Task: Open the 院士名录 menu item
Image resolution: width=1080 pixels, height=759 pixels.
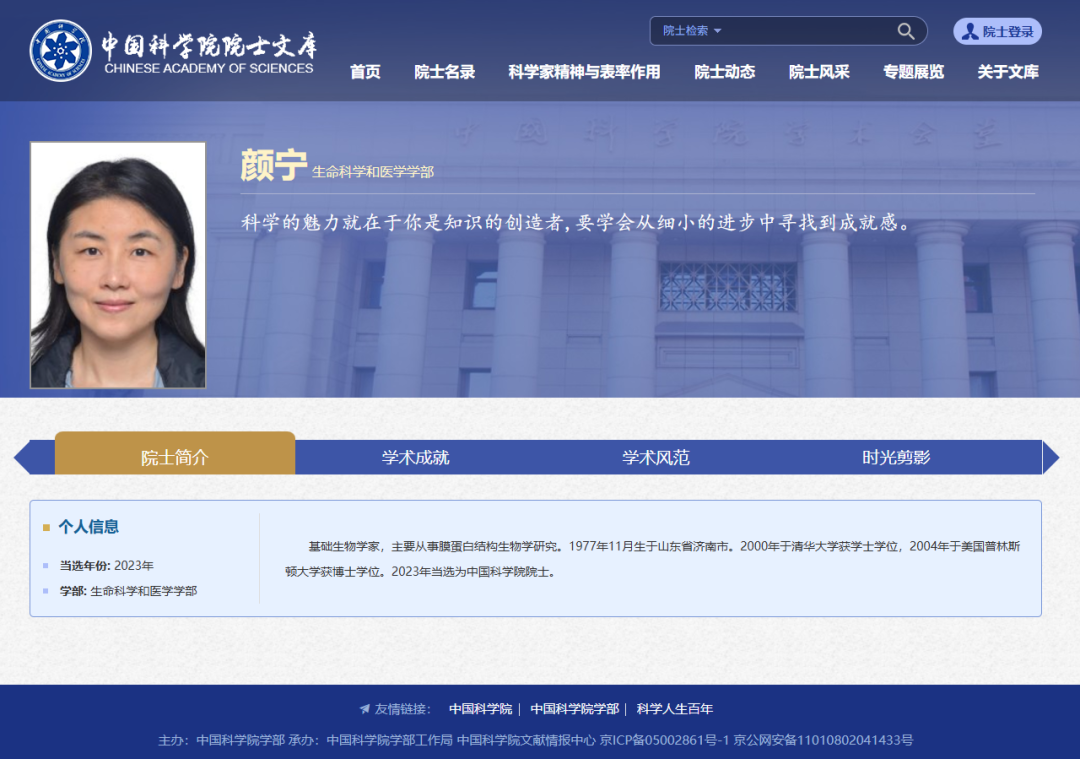Action: tap(444, 72)
